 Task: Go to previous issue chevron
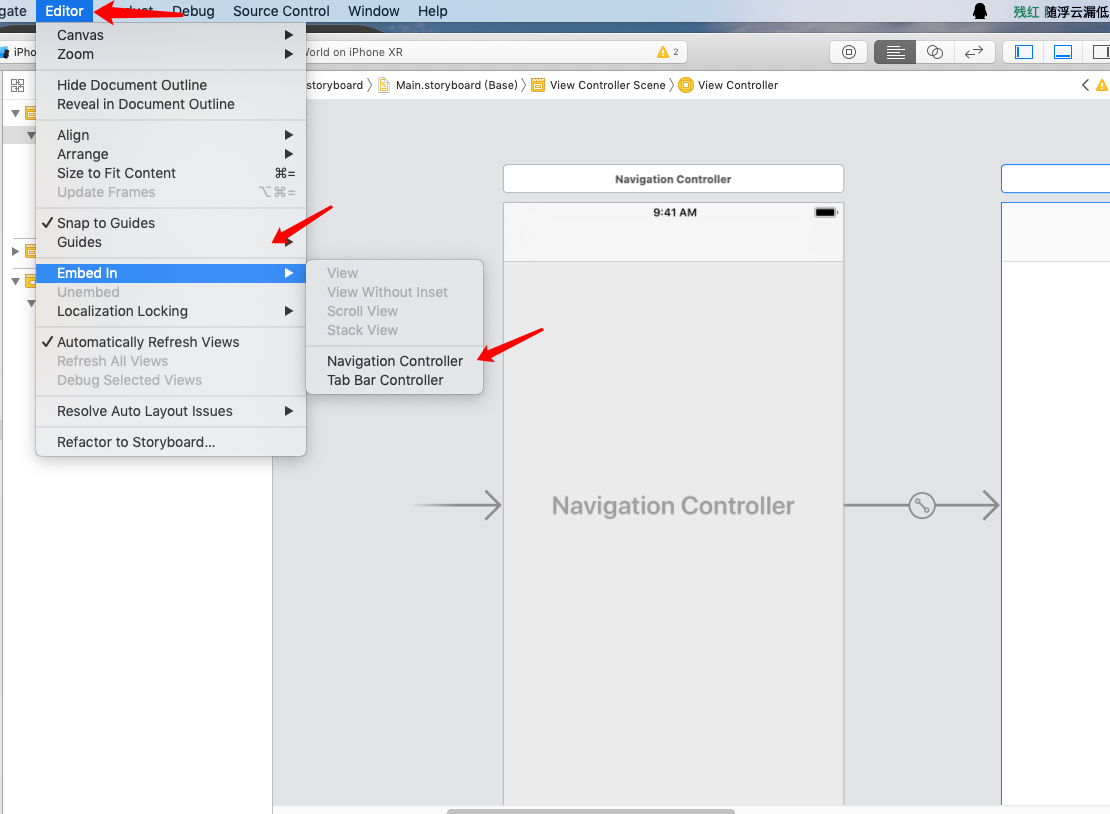pyautogui.click(x=1085, y=85)
